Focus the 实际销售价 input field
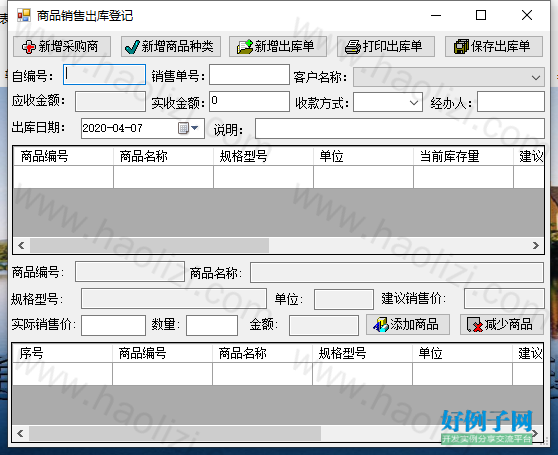Image resolution: width=558 pixels, height=455 pixels. (114, 326)
